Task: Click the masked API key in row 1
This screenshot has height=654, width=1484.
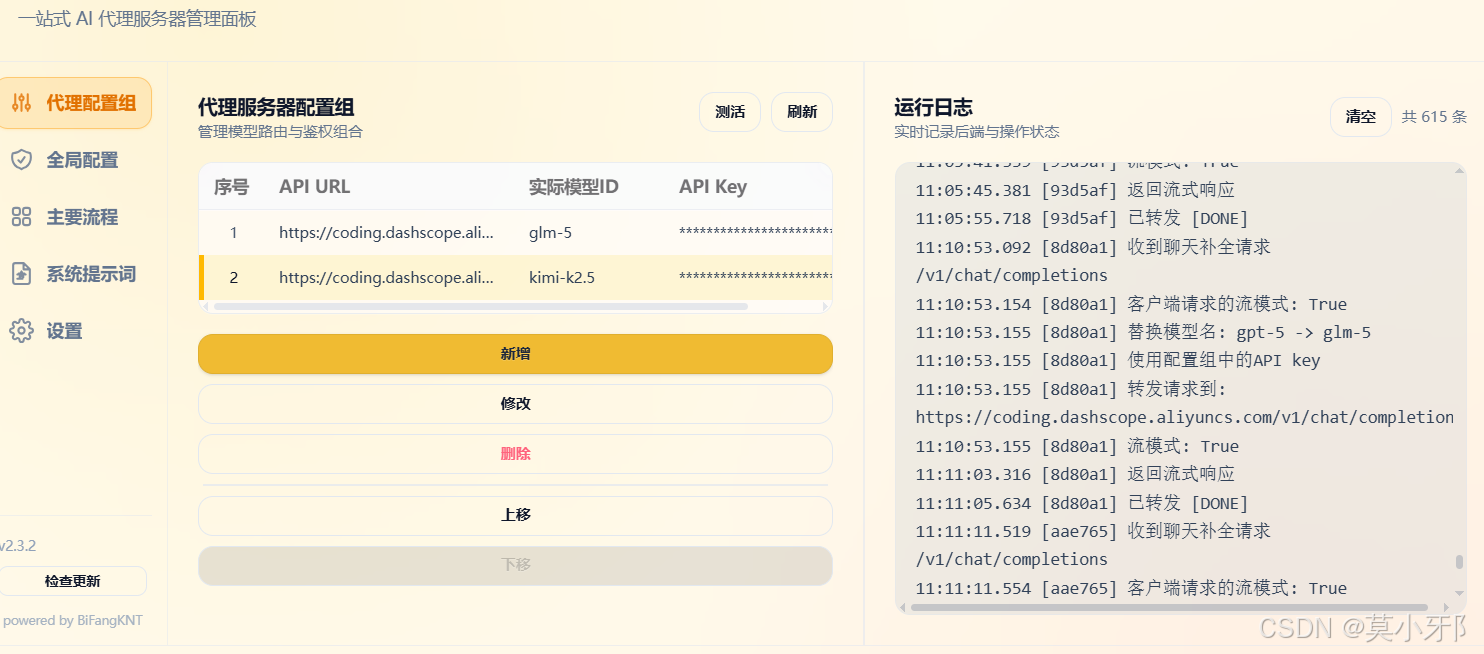Action: coord(755,233)
